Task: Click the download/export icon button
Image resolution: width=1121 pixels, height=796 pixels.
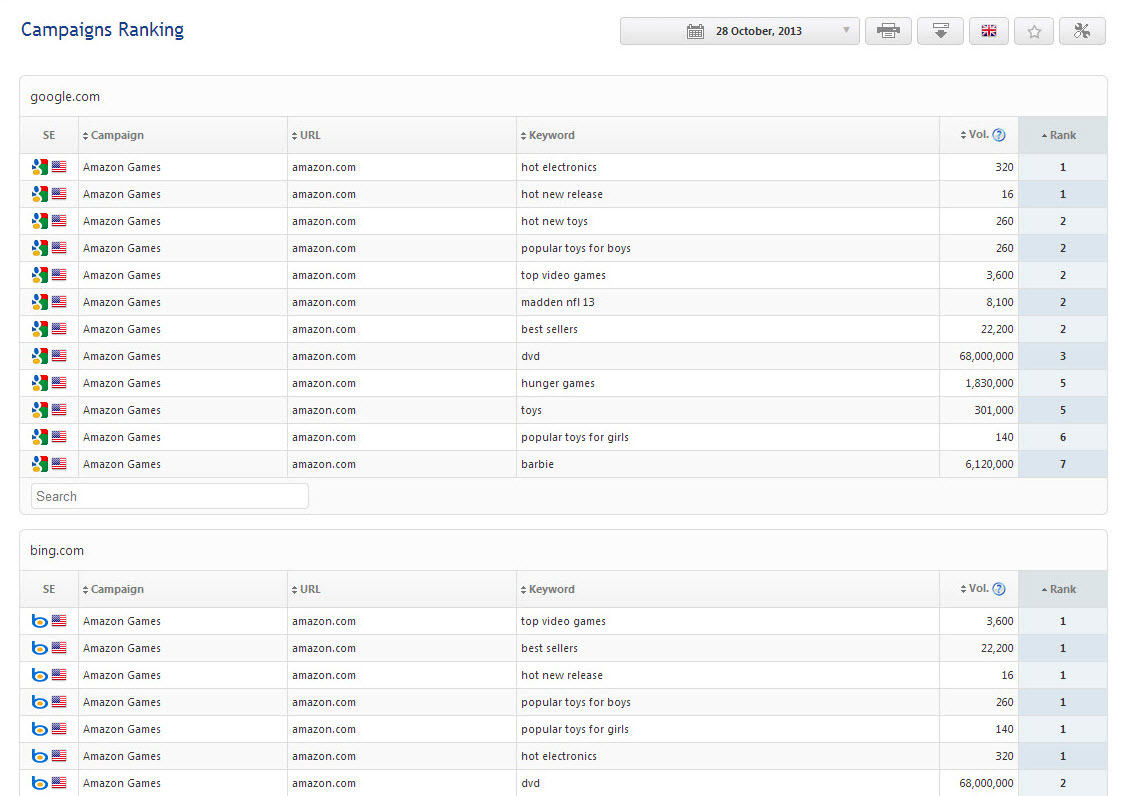Action: [x=940, y=31]
